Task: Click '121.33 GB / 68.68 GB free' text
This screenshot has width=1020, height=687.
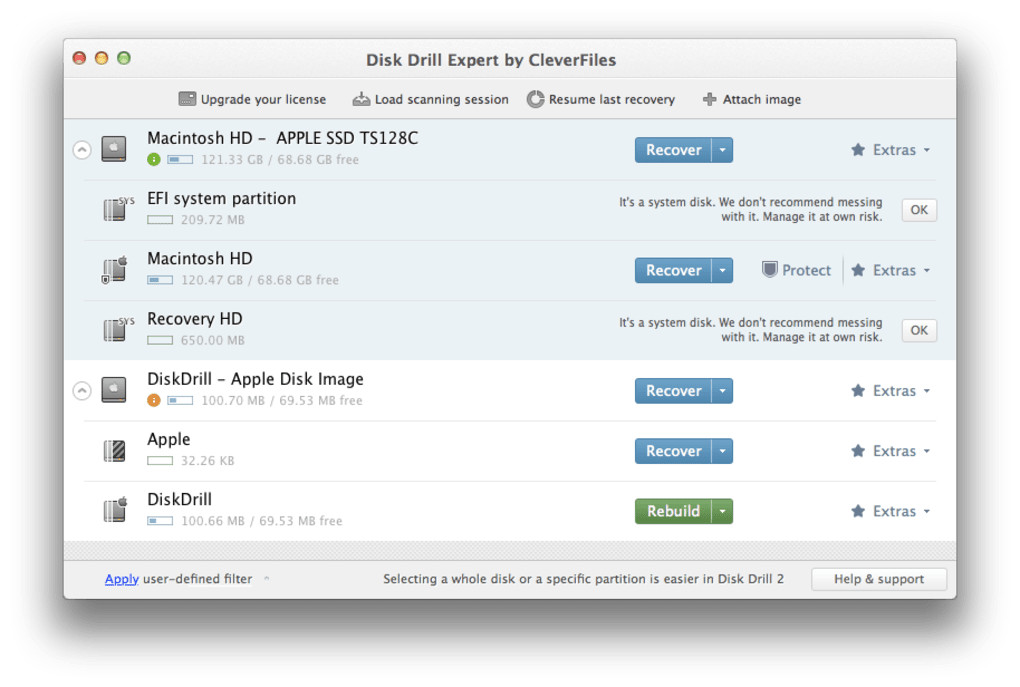Action: (280, 159)
